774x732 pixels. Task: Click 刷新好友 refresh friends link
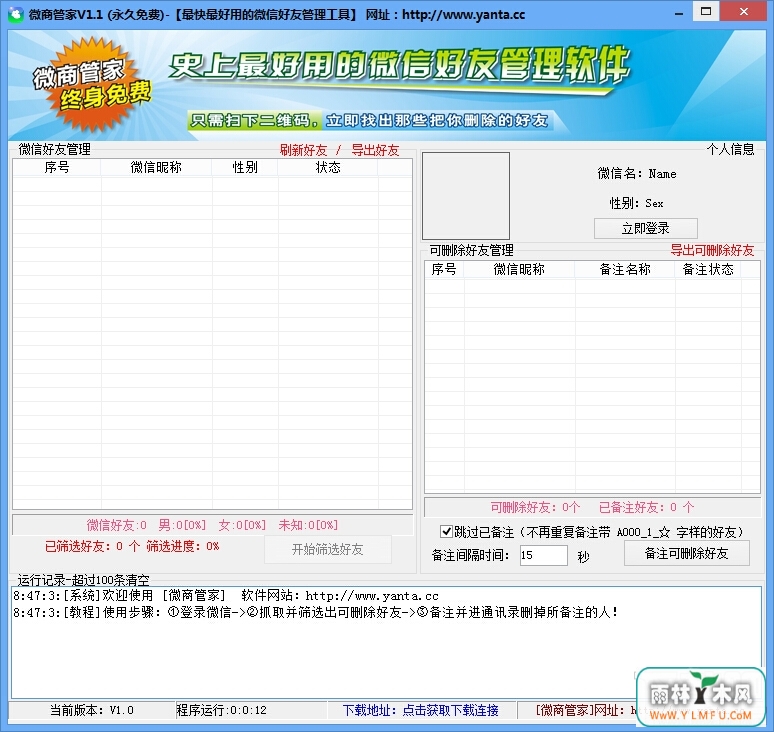(x=303, y=150)
